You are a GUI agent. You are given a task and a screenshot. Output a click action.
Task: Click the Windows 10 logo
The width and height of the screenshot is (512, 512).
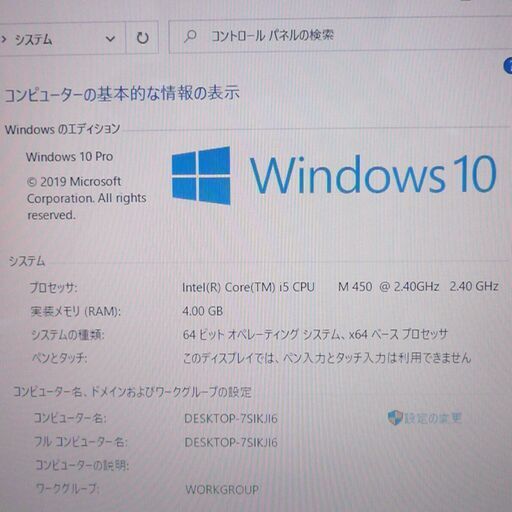[x=334, y=175]
